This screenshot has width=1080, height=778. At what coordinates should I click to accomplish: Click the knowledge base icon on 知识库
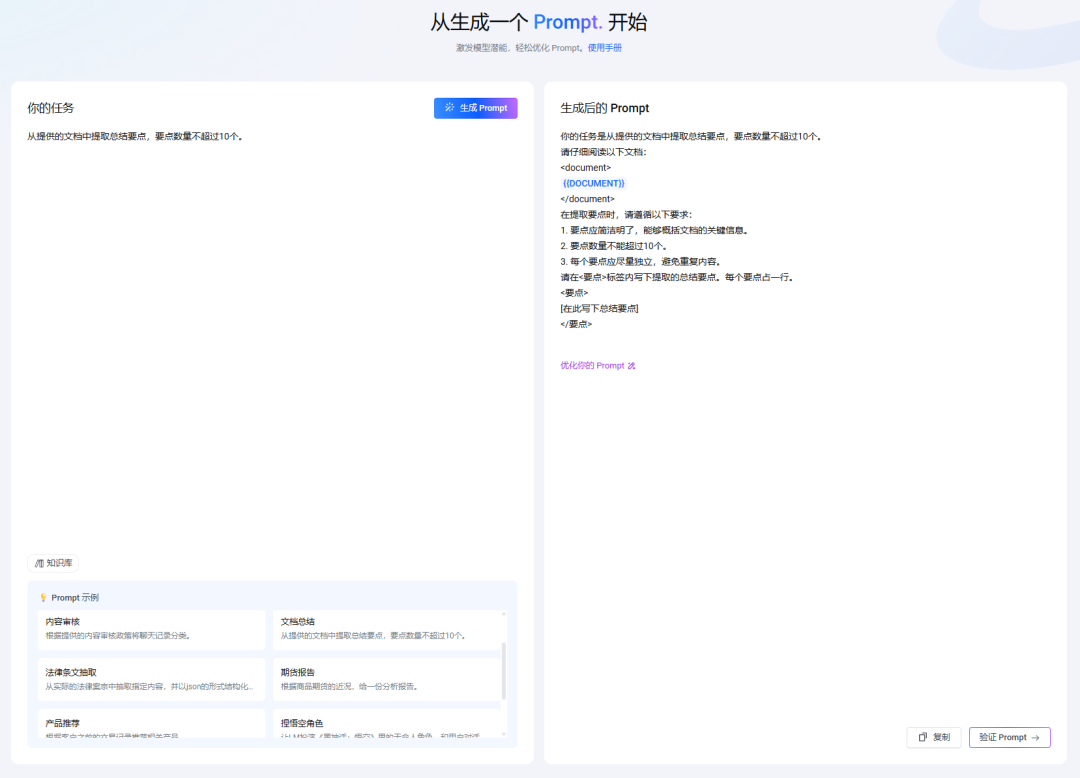click(x=40, y=563)
